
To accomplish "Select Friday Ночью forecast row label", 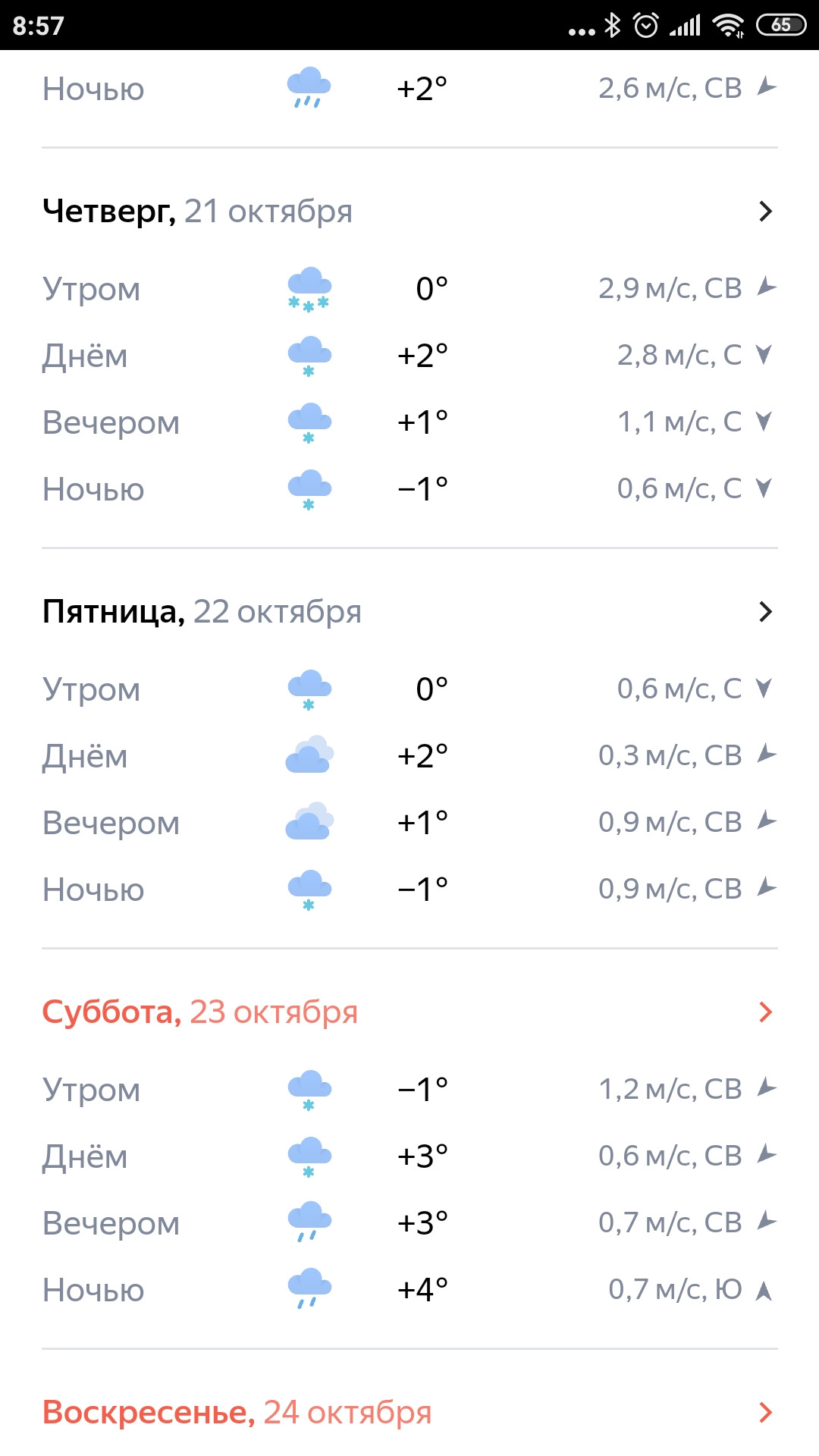I will tap(93, 890).
